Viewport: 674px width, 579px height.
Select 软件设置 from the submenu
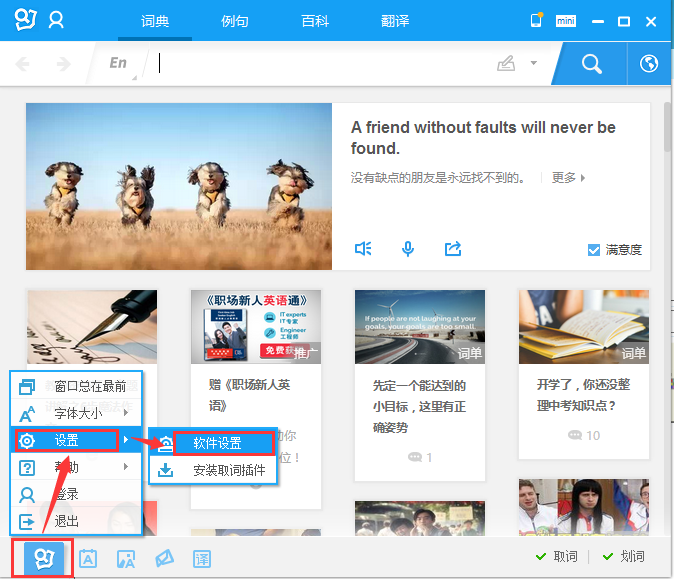pyautogui.click(x=219, y=443)
